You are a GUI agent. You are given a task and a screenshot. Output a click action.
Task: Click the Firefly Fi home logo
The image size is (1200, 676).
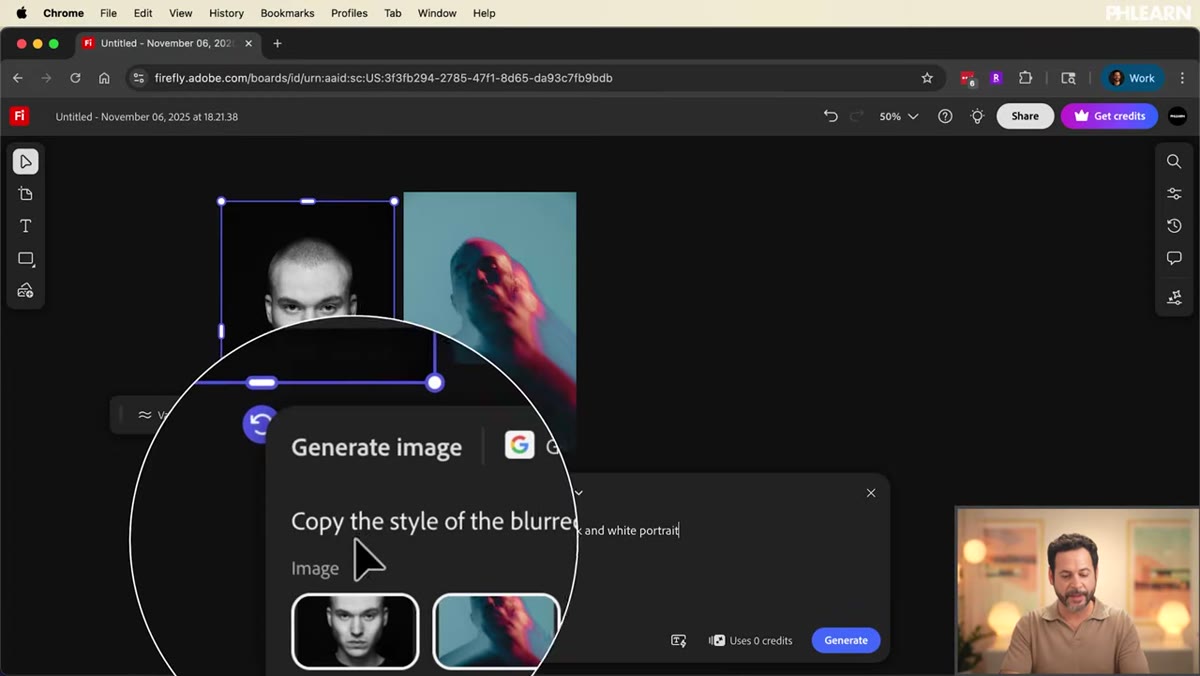tap(19, 116)
